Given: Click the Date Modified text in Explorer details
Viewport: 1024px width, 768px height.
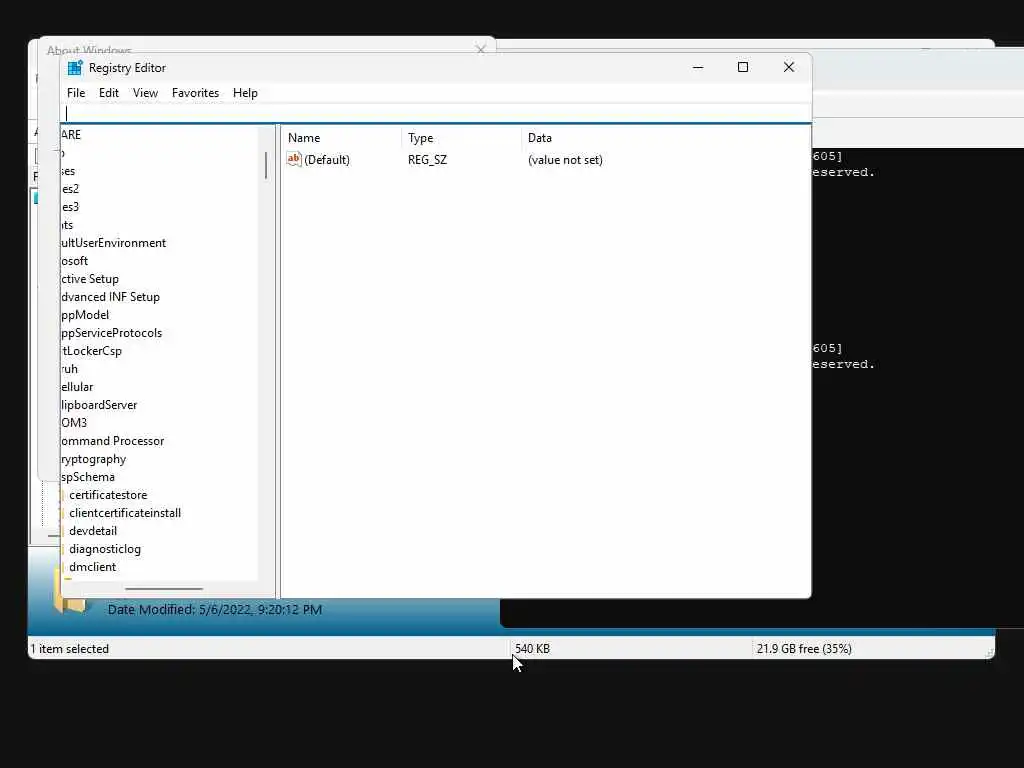Looking at the screenshot, I should [215, 609].
